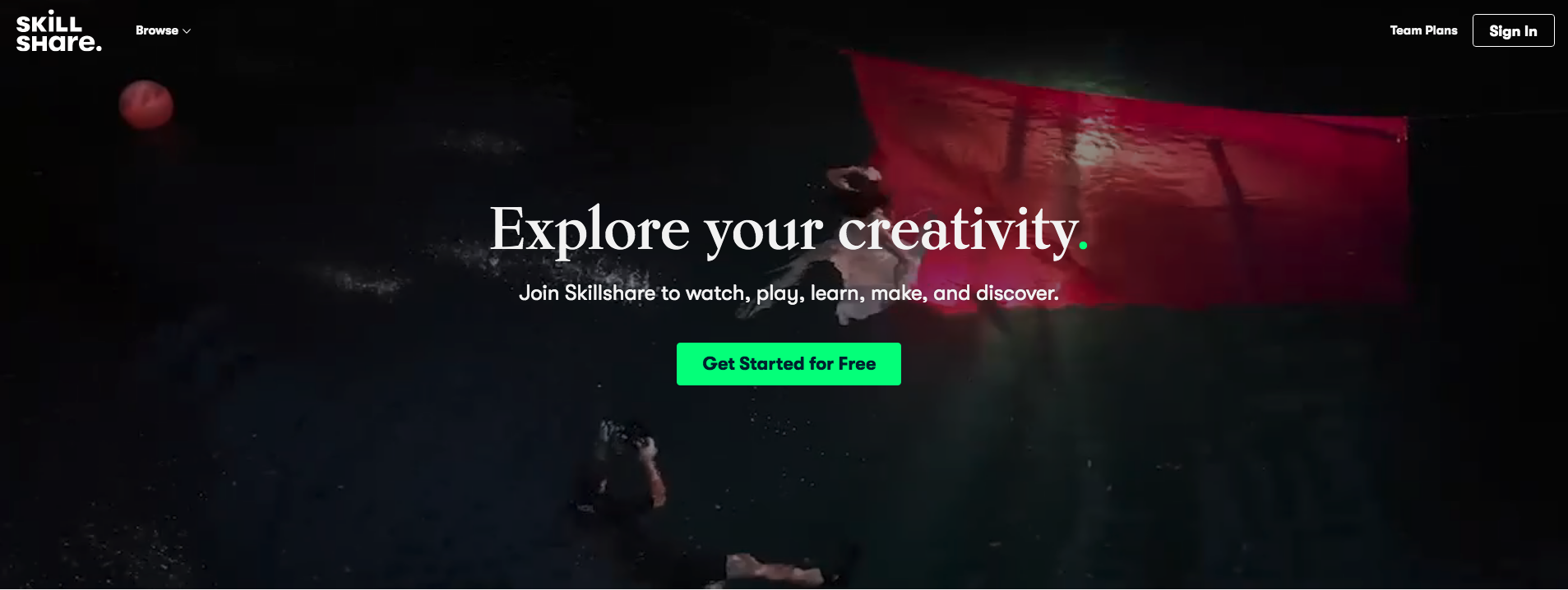Click the Sign In button
This screenshot has height=590, width=1568.
point(1513,30)
